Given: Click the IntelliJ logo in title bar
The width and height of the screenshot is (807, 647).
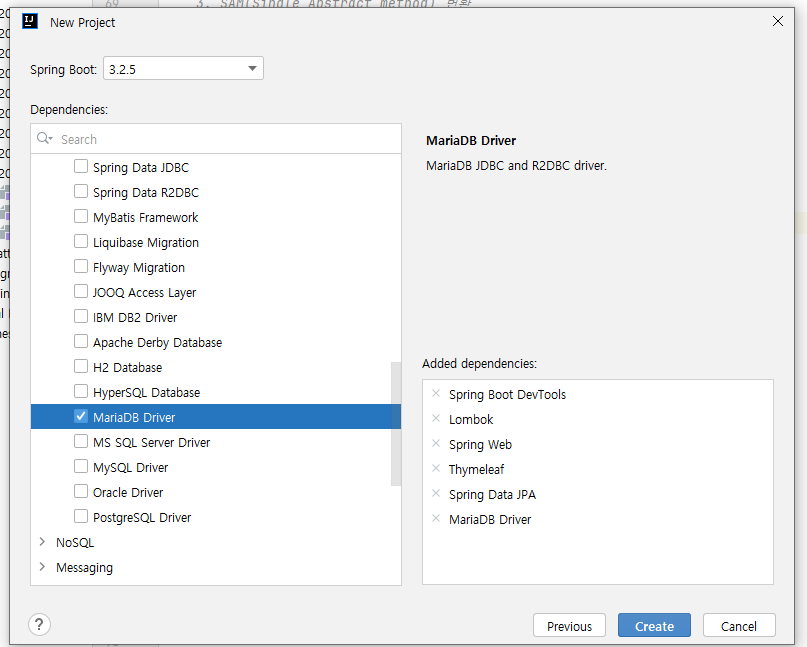Looking at the screenshot, I should [x=30, y=22].
